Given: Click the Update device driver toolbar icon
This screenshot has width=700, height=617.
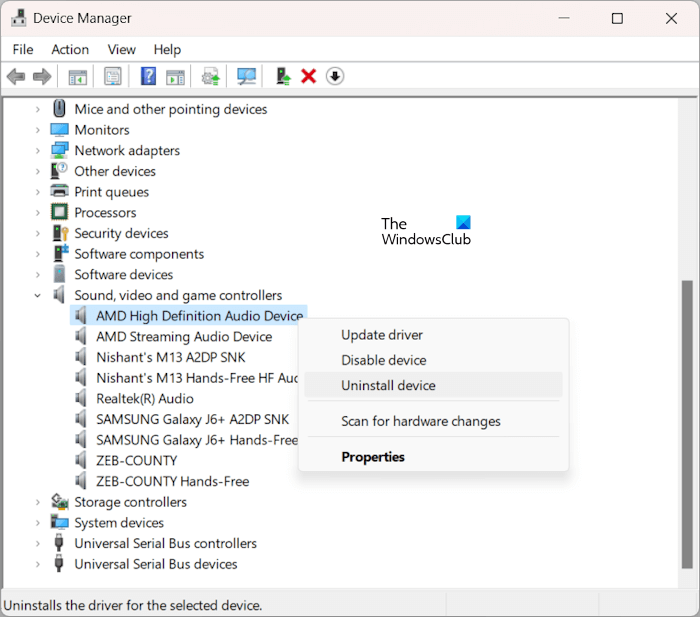Looking at the screenshot, I should click(211, 76).
